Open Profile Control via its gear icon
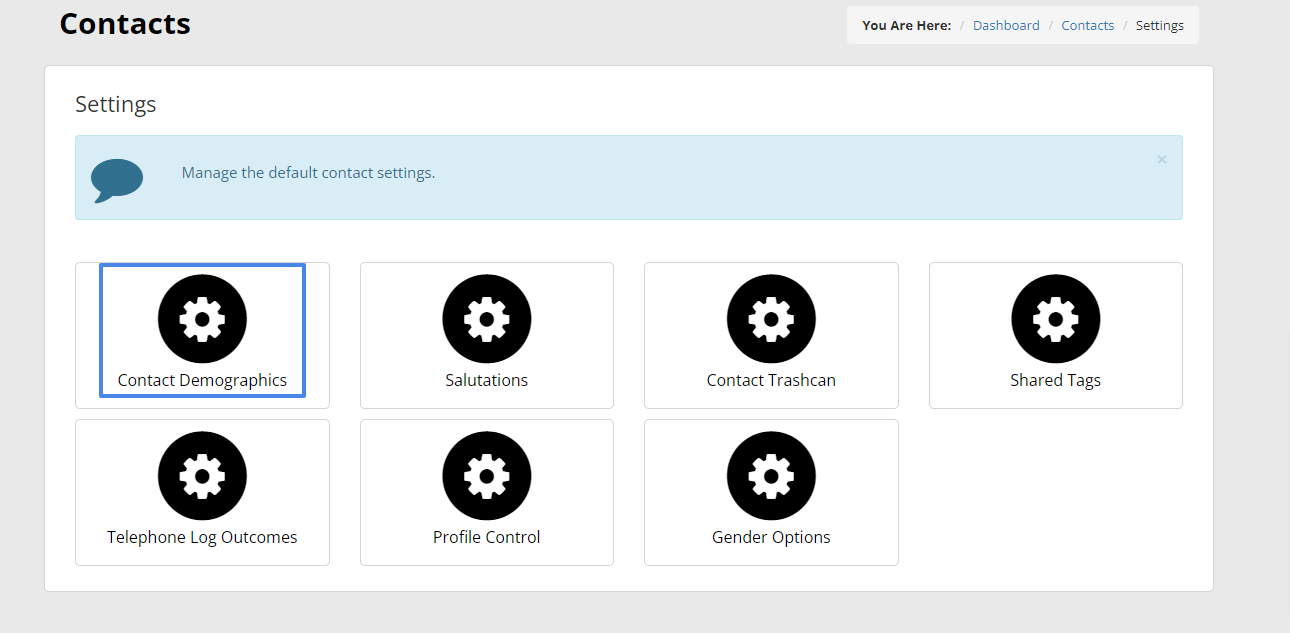 (x=486, y=476)
